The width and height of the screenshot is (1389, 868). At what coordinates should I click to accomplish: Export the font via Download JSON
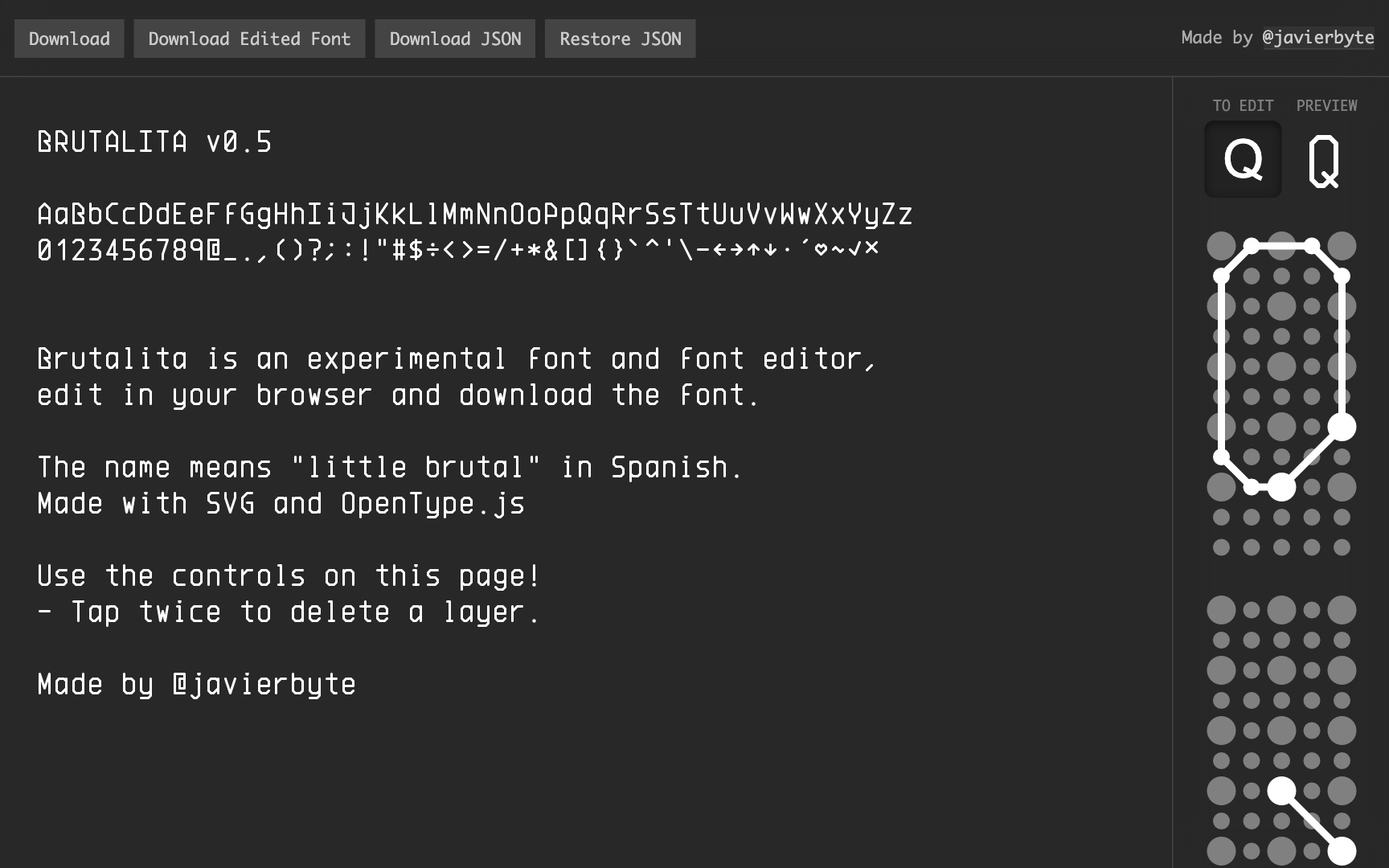tap(455, 39)
